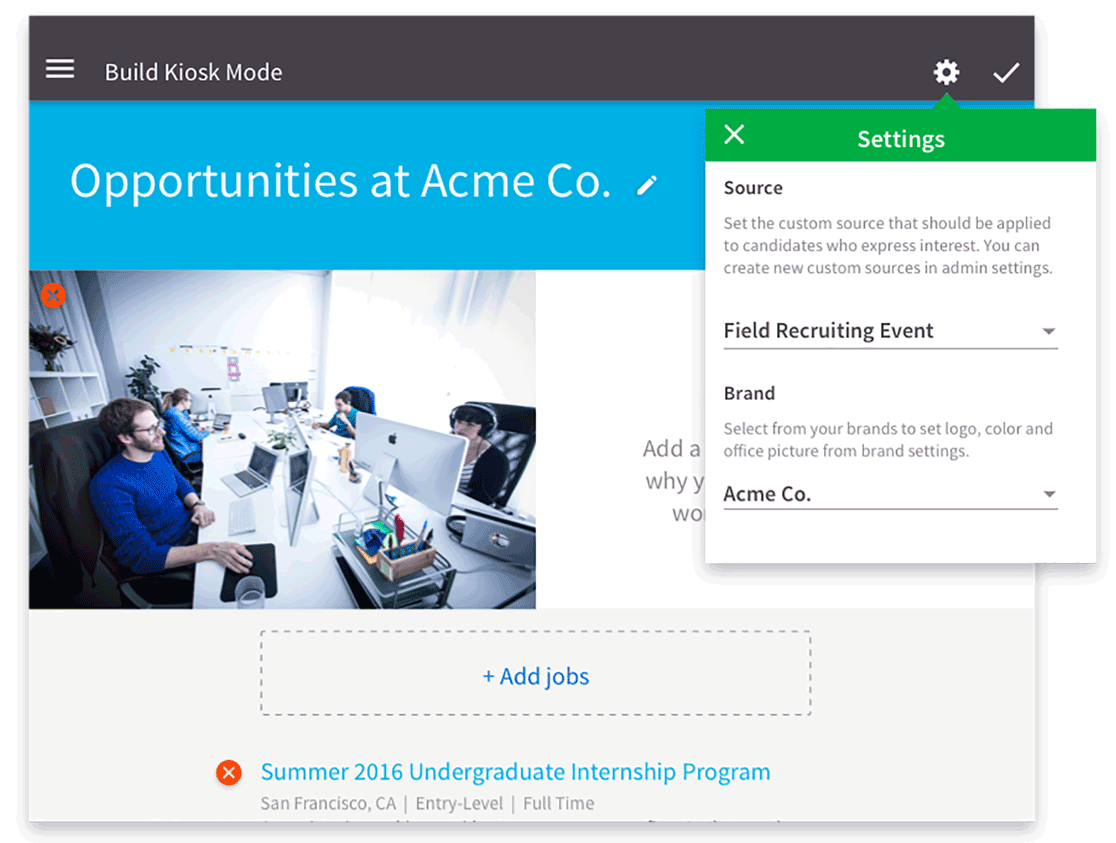Image resolution: width=1116 pixels, height=843 pixels.
Task: Click the Opportunities at Acme Co. heading
Action: (x=340, y=181)
